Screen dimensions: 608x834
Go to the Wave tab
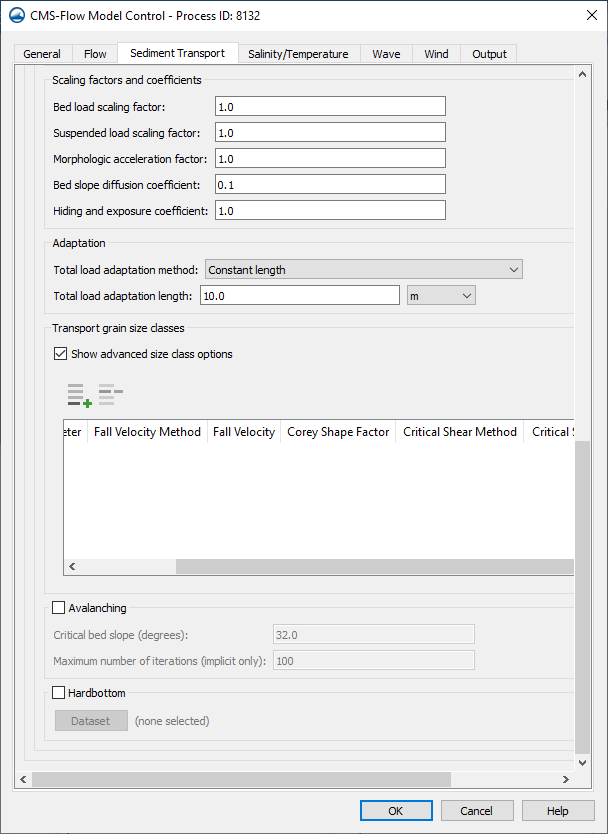click(x=386, y=54)
